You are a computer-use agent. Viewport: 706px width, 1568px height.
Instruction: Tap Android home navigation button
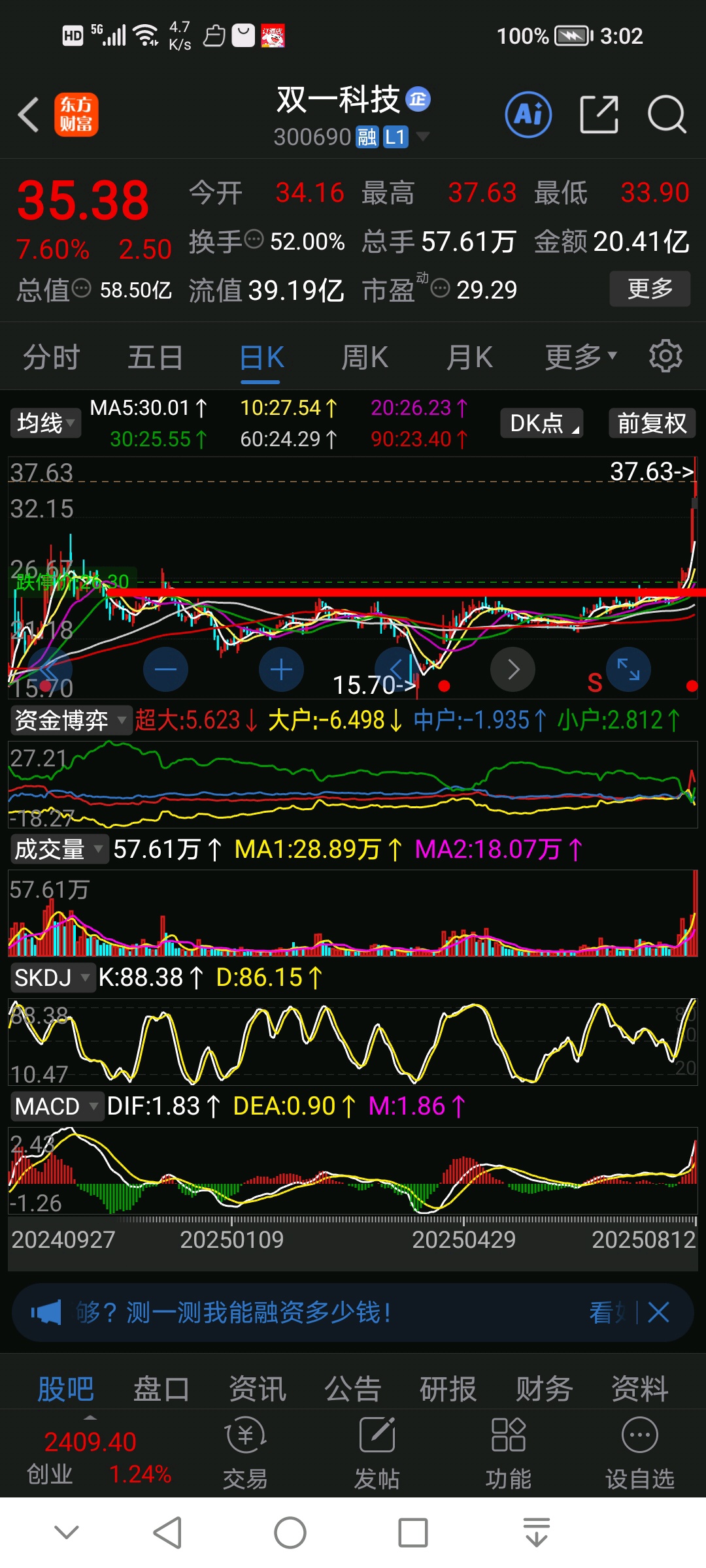click(x=290, y=1533)
